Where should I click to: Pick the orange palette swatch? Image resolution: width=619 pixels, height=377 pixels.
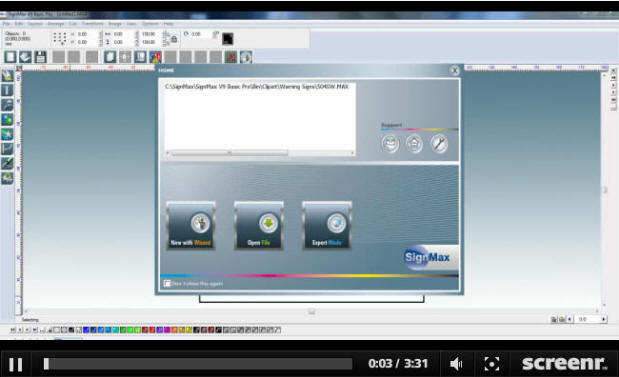pos(174,330)
